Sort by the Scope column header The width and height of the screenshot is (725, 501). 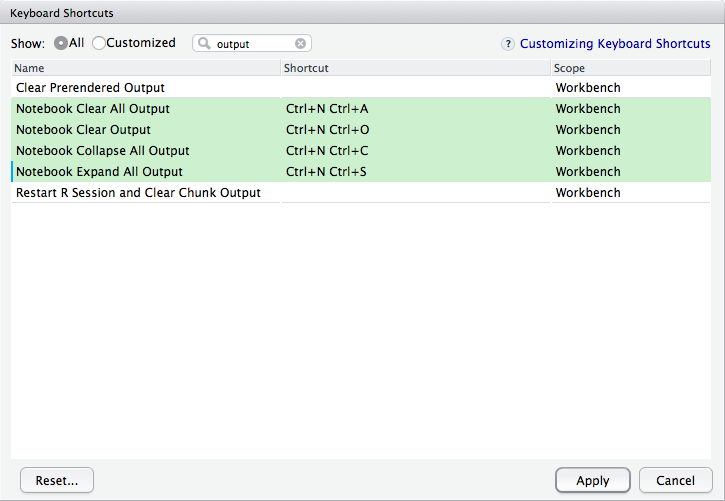[x=631, y=68]
